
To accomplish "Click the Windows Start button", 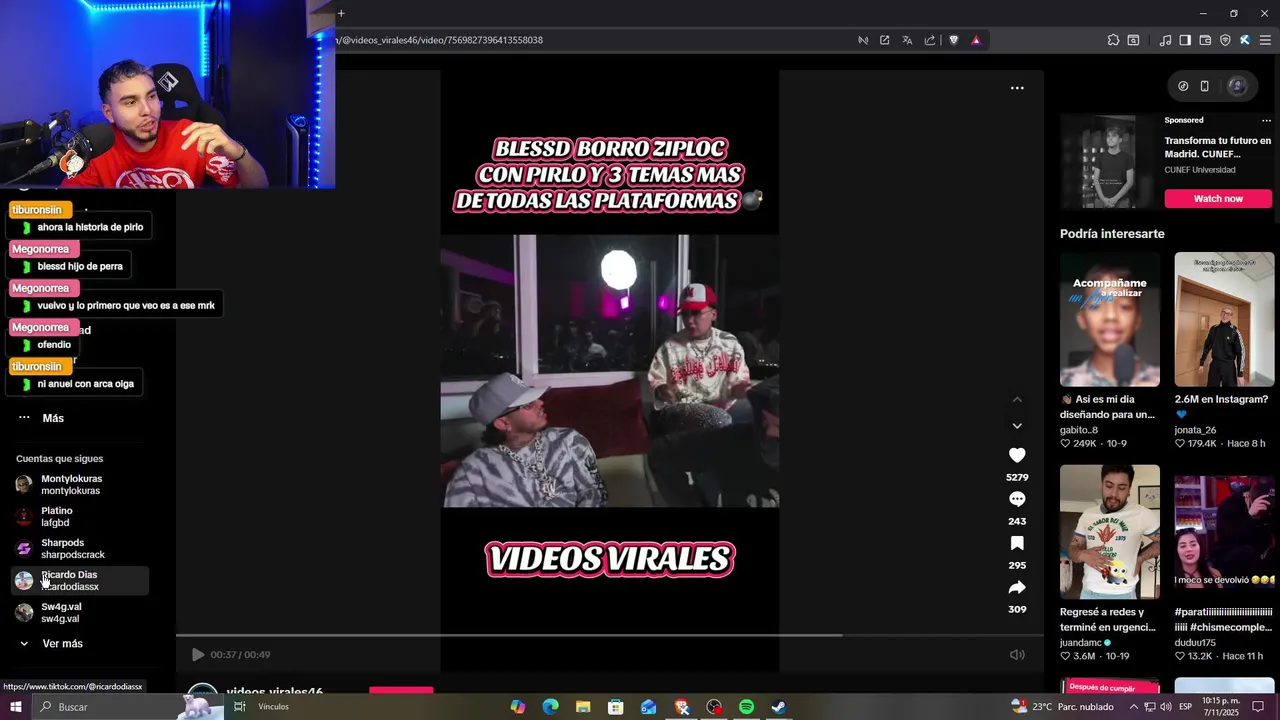I will click(x=16, y=707).
